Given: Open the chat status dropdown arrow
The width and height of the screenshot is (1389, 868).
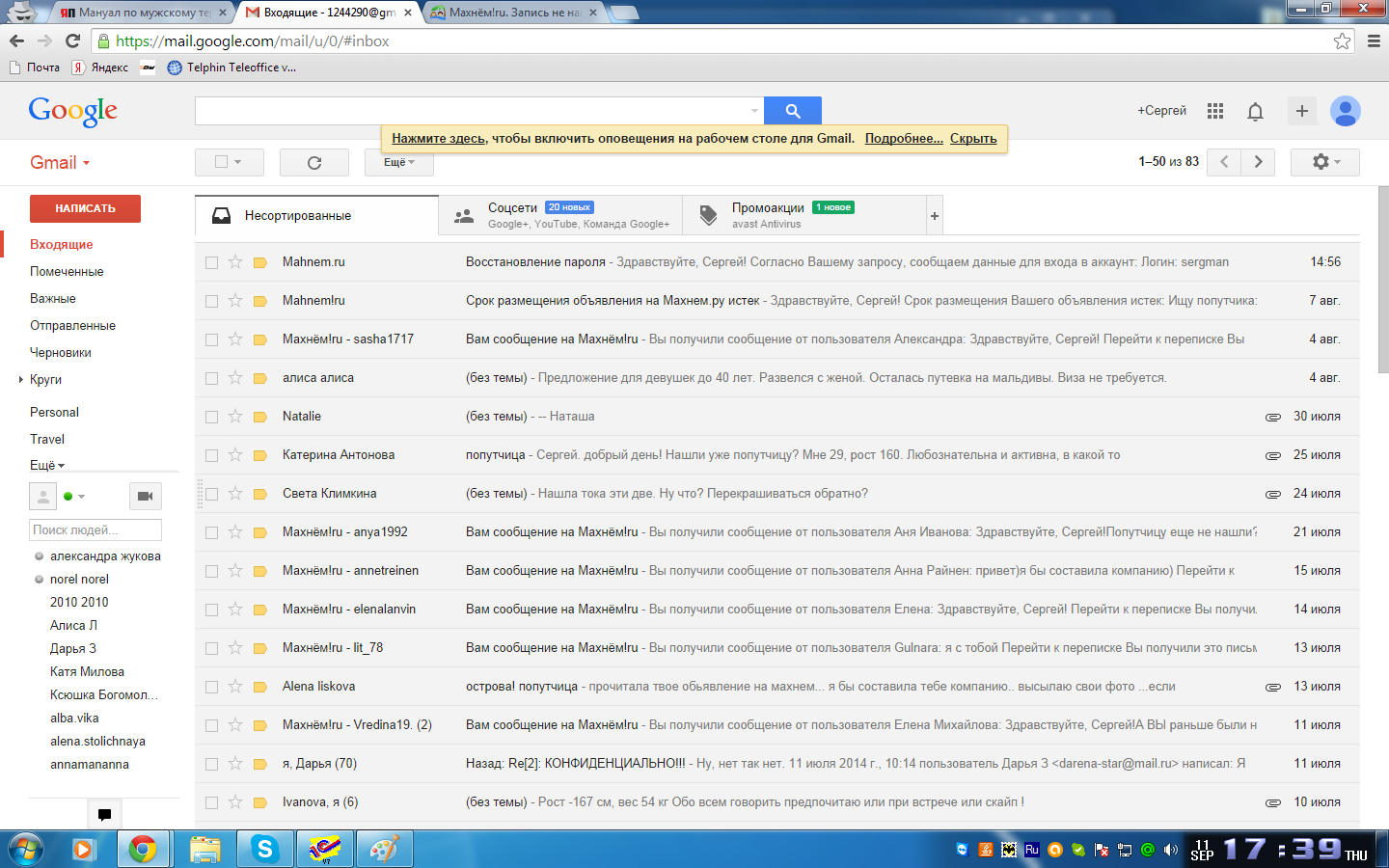Looking at the screenshot, I should click(x=81, y=497).
